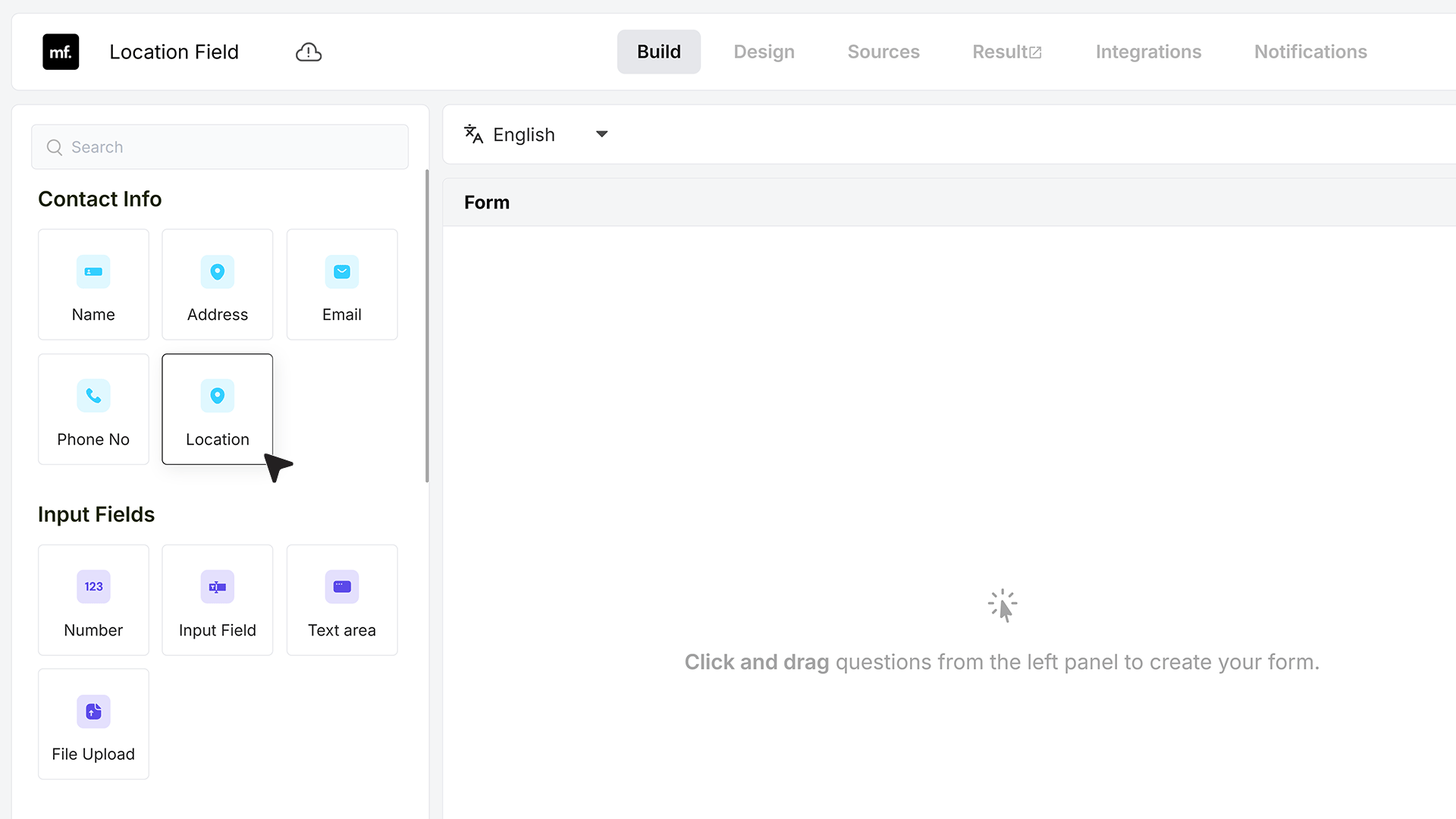This screenshot has height=819, width=1456.
Task: Switch to the Design tab
Action: coord(764,52)
